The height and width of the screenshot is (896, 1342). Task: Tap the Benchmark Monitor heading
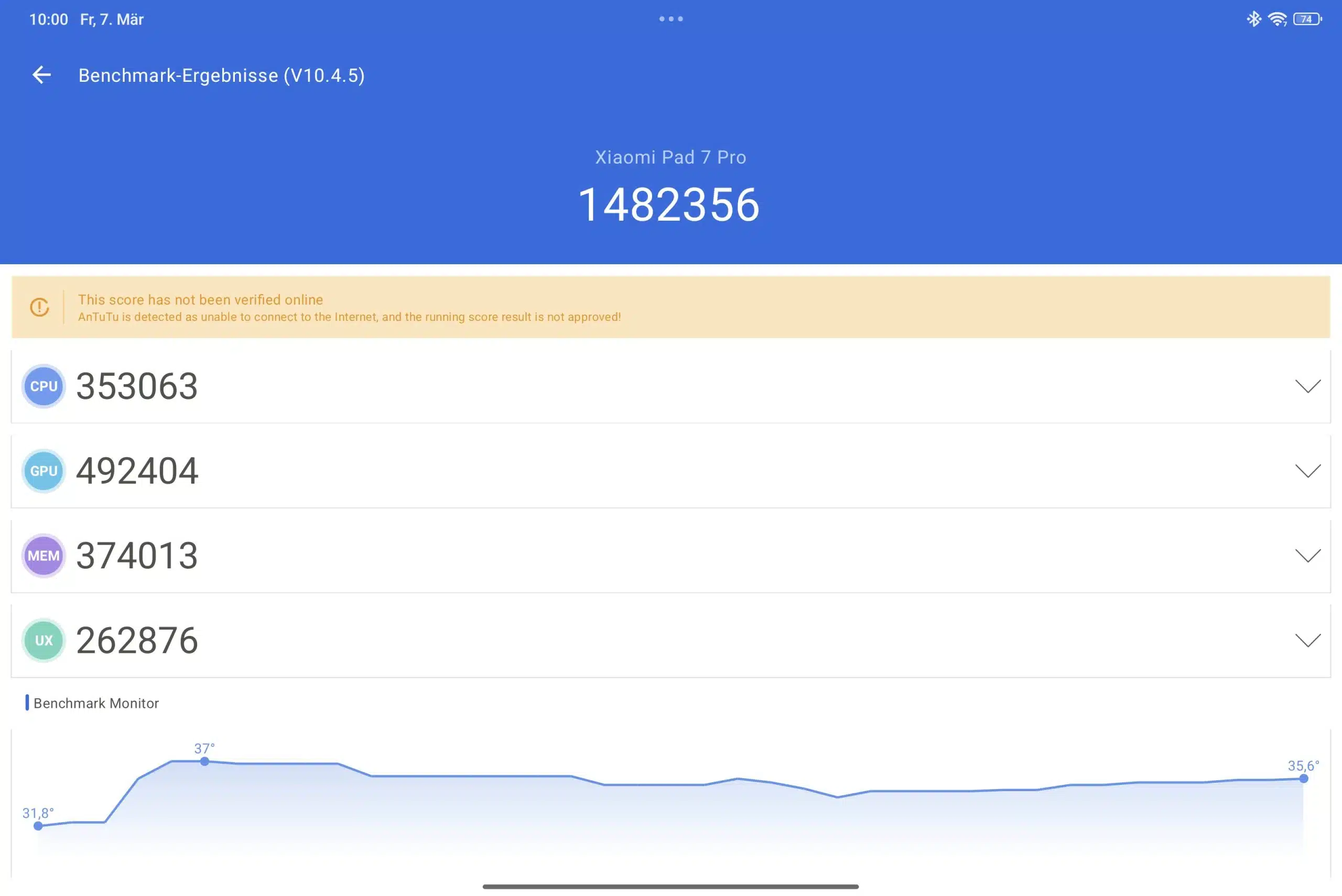(96, 703)
